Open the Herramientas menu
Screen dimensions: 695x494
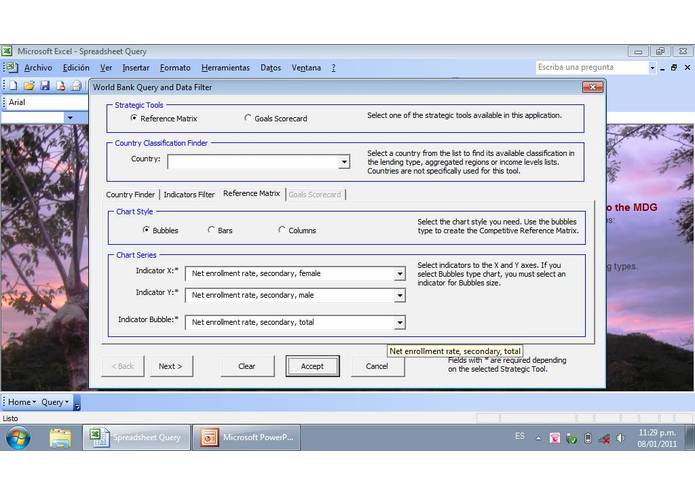tap(226, 68)
